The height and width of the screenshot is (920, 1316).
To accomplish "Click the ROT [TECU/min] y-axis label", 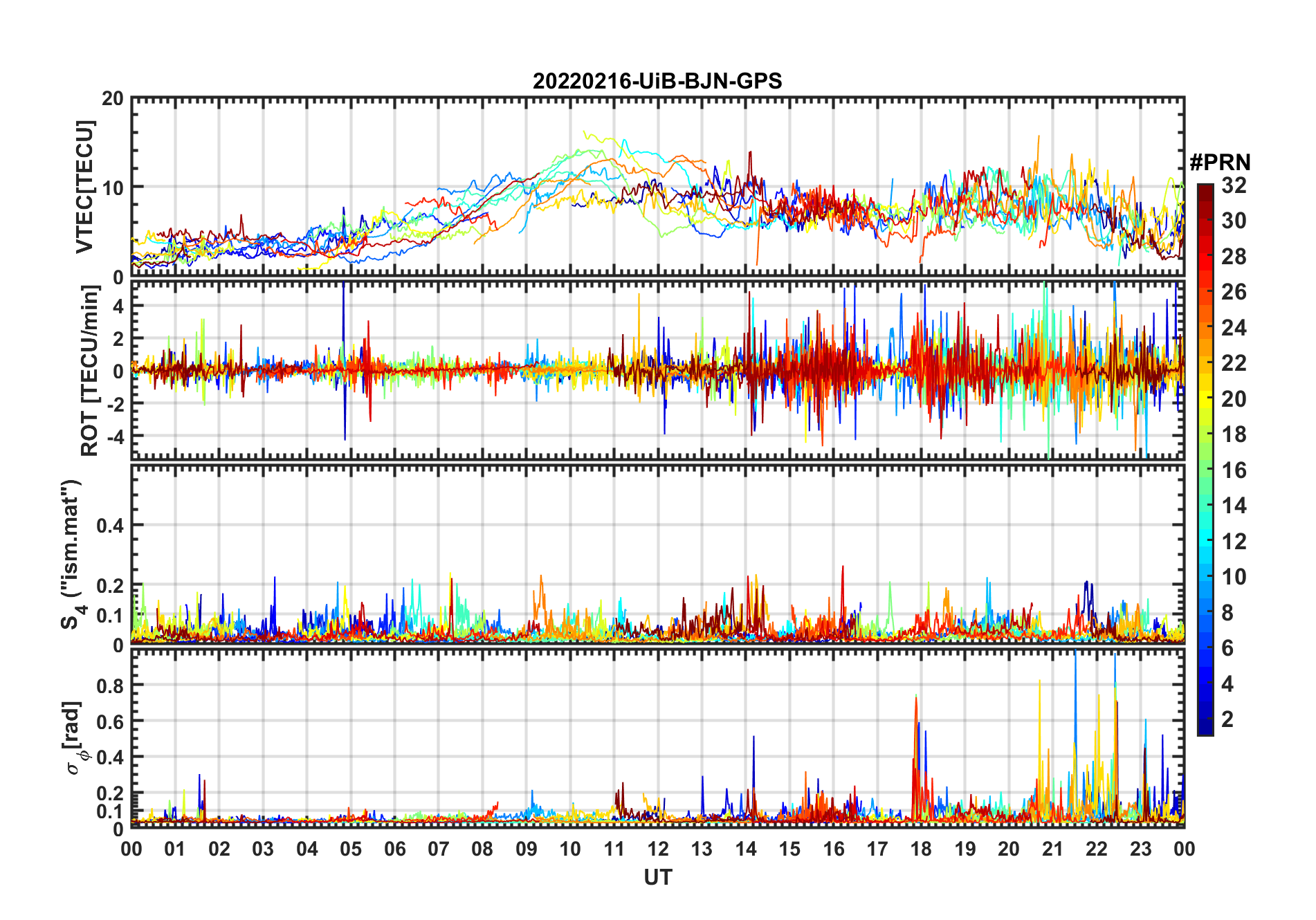I will 90,371.
